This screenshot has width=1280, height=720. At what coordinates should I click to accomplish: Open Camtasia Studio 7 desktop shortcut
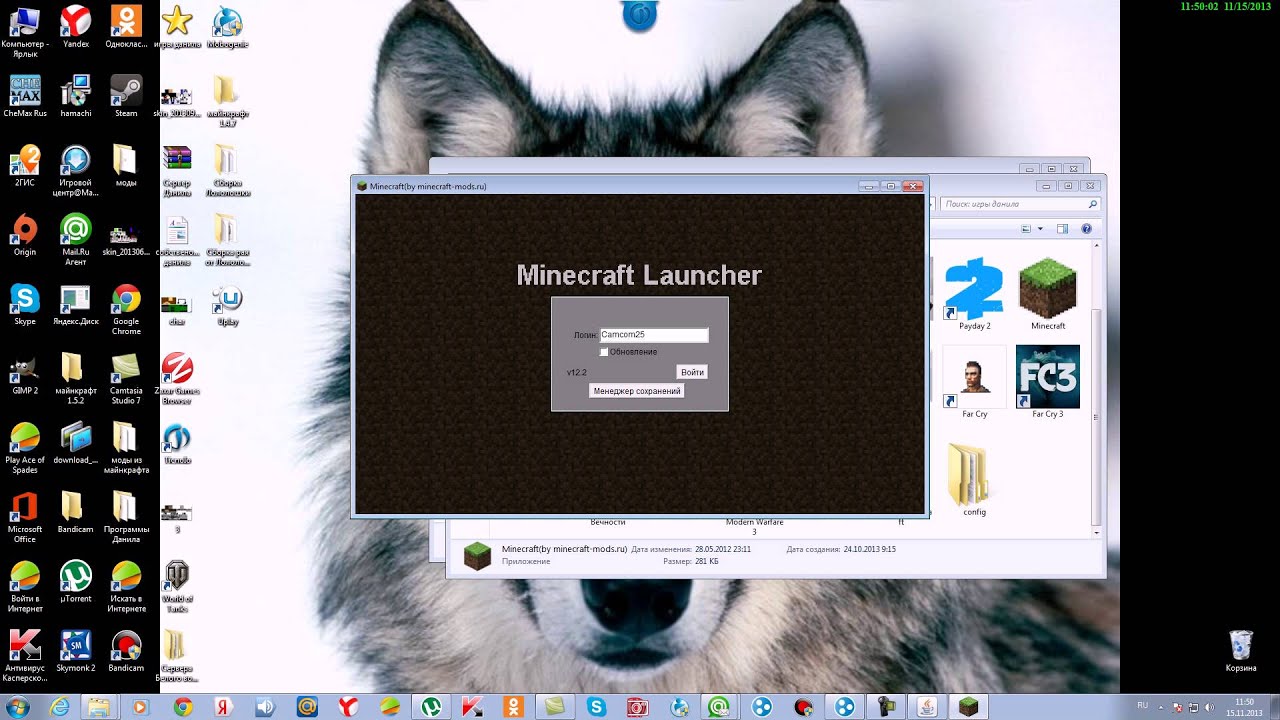pyautogui.click(x=126, y=378)
